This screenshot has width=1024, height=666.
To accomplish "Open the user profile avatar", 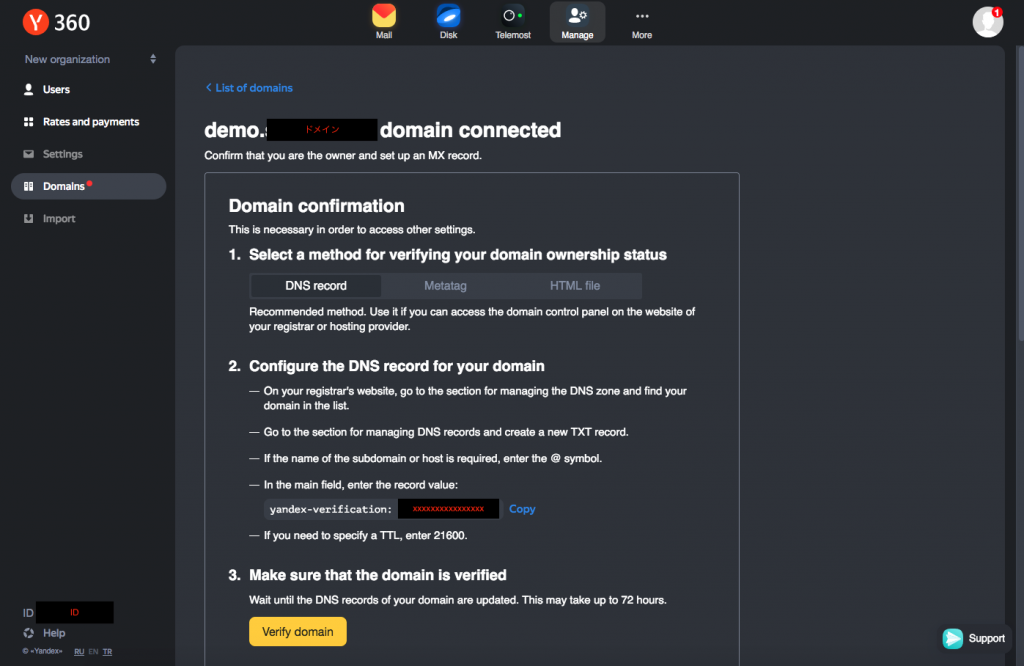I will (x=987, y=22).
